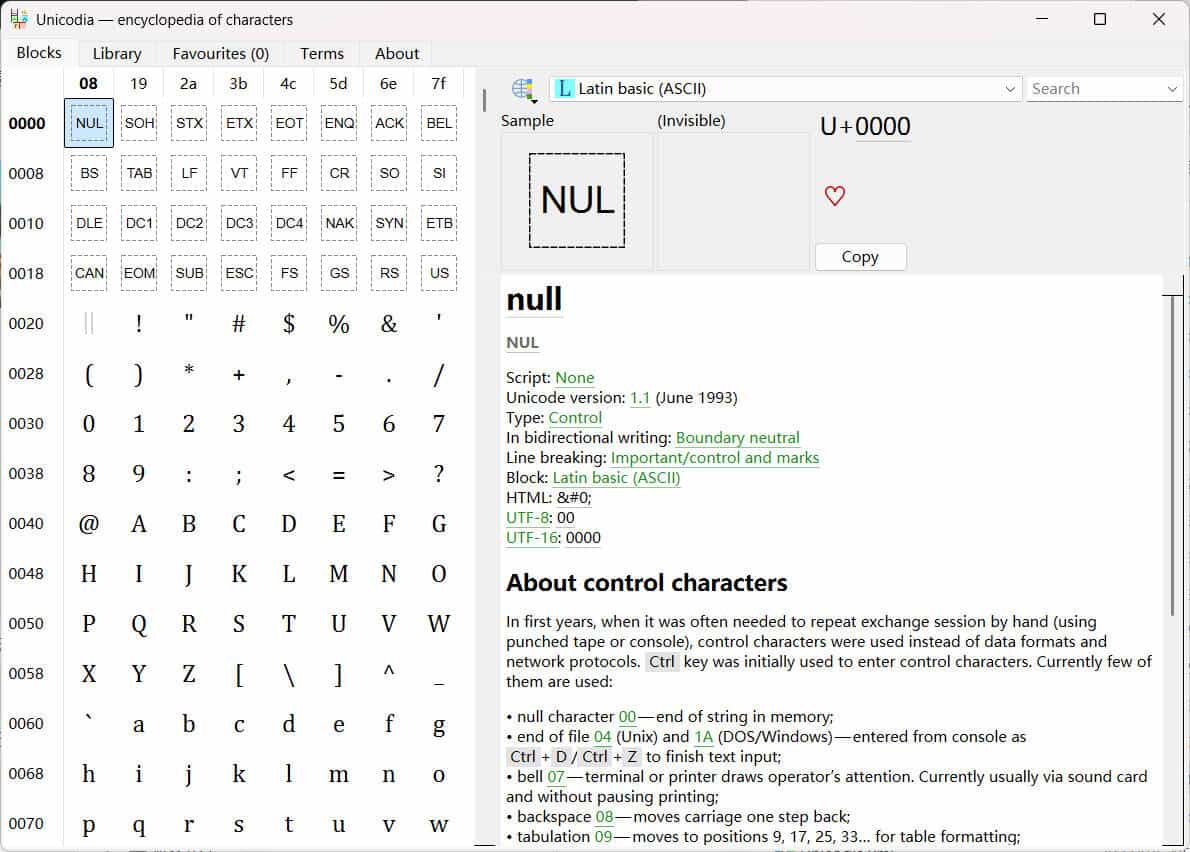Select the TAB control character cell

coord(138,172)
